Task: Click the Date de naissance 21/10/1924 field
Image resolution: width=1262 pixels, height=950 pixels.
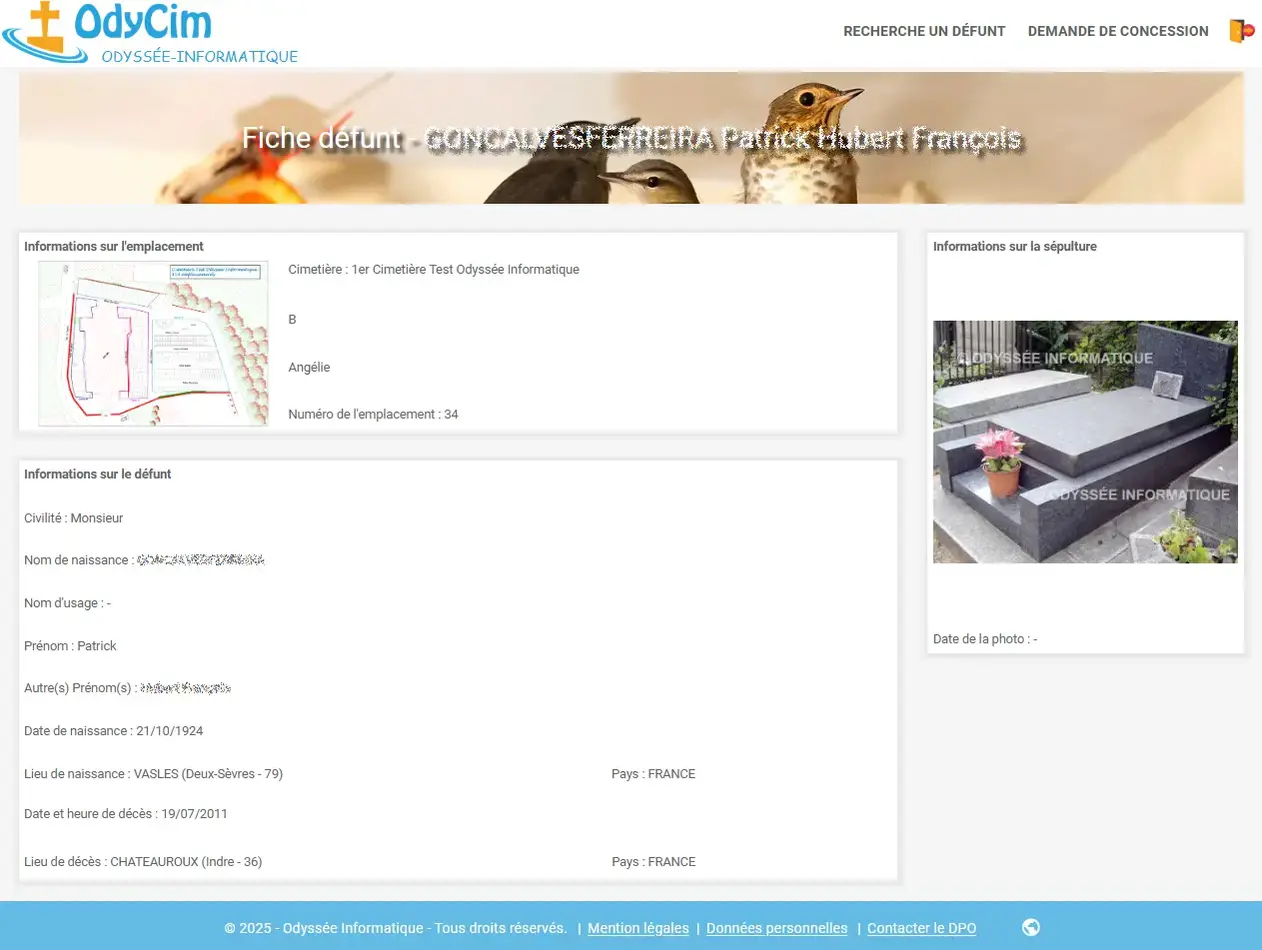Action: tap(114, 731)
